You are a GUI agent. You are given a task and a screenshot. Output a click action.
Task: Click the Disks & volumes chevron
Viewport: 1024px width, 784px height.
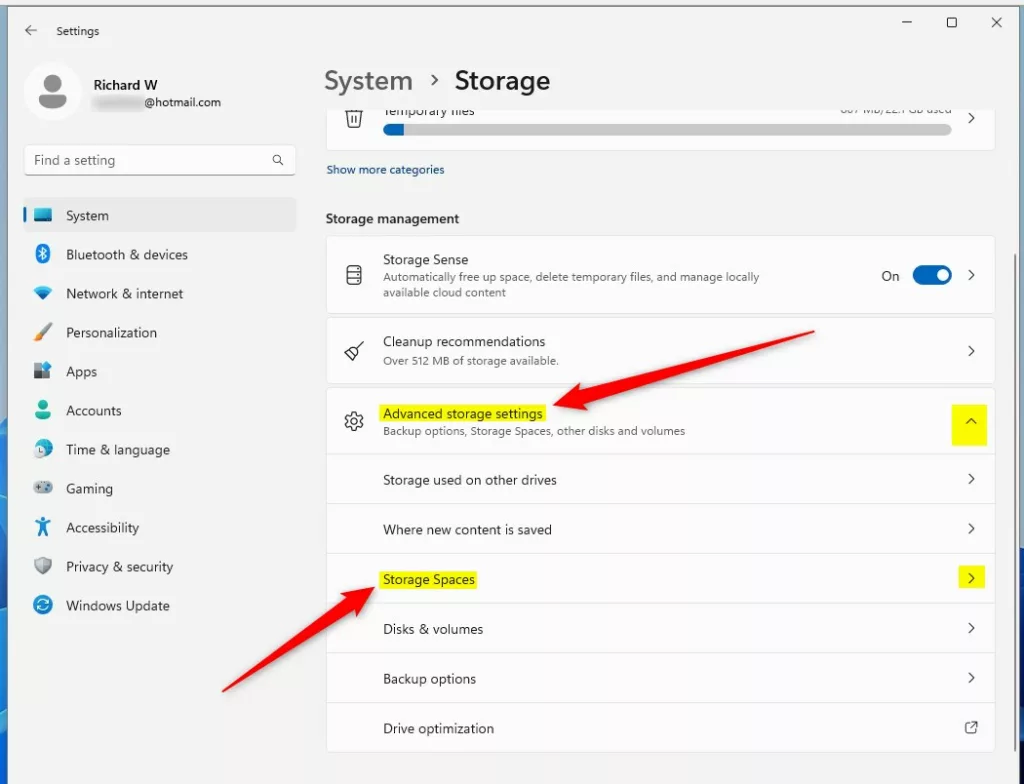[x=971, y=628]
